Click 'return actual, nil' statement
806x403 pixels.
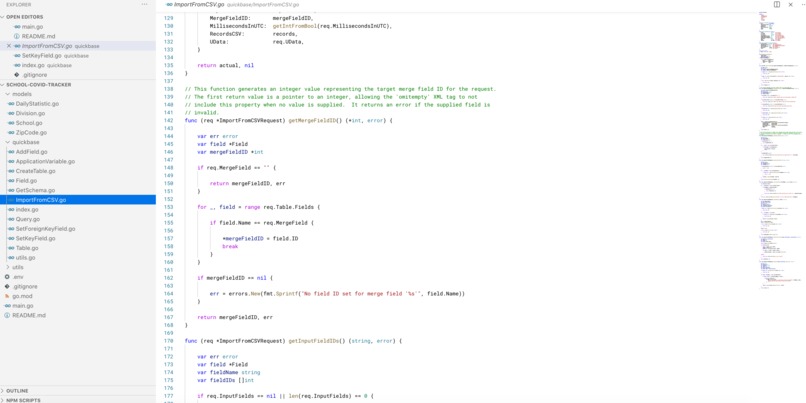[225, 65]
